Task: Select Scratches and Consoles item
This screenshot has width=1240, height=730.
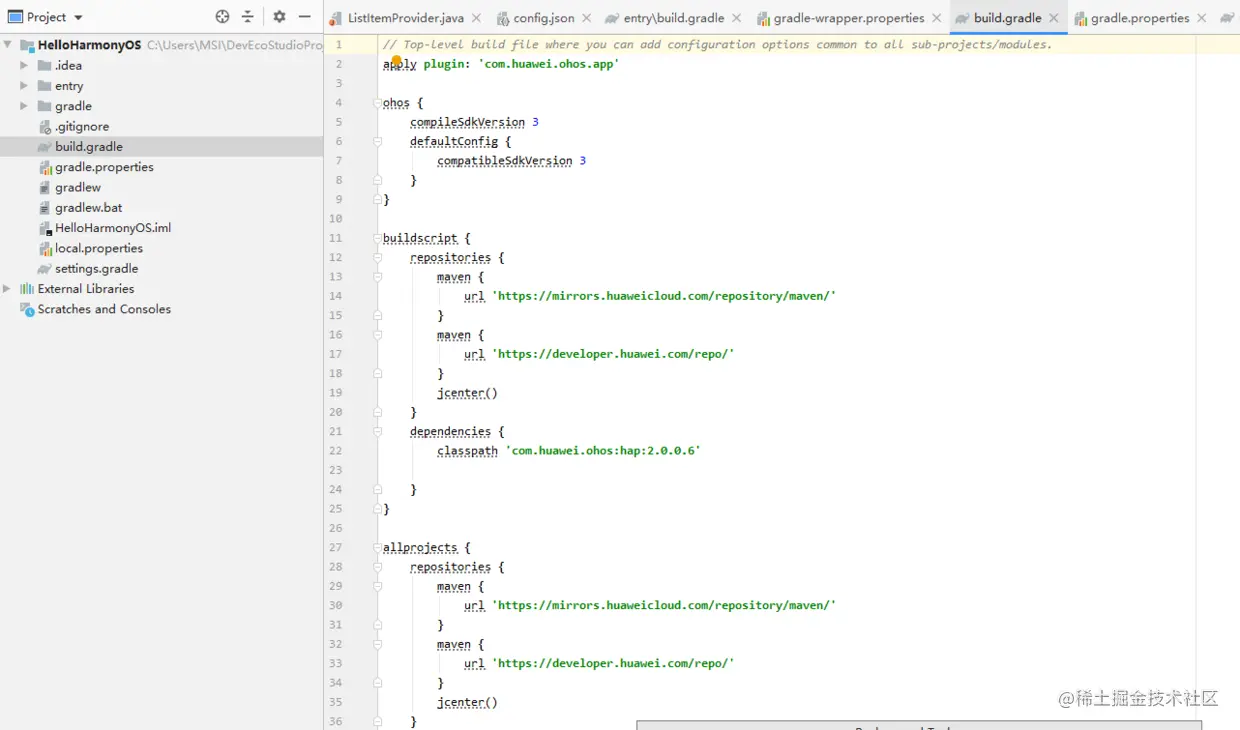Action: pos(104,309)
